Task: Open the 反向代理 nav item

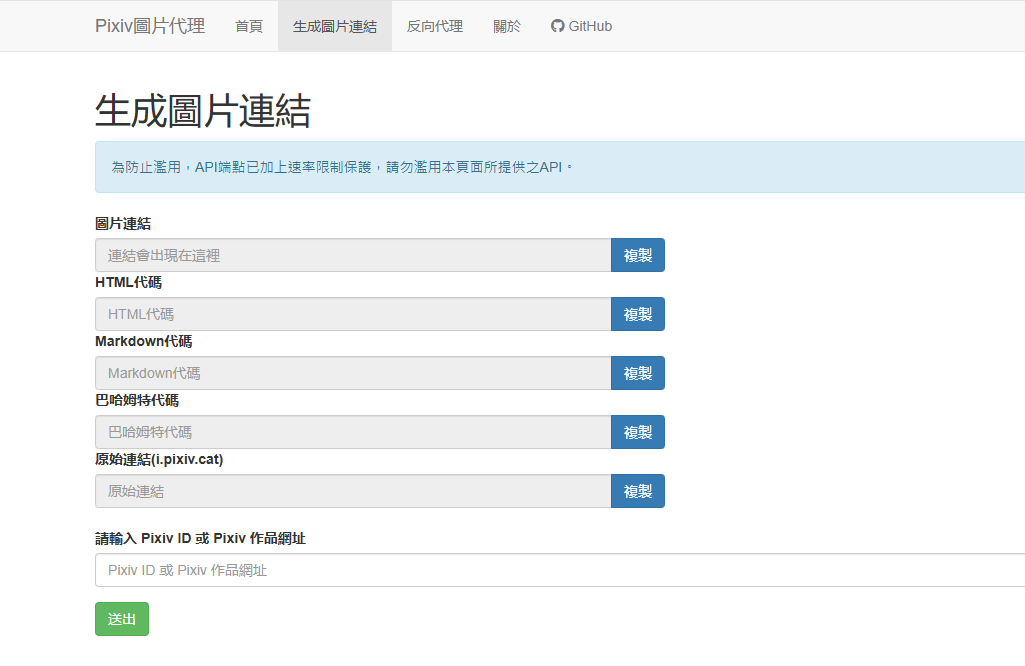Action: coord(435,26)
